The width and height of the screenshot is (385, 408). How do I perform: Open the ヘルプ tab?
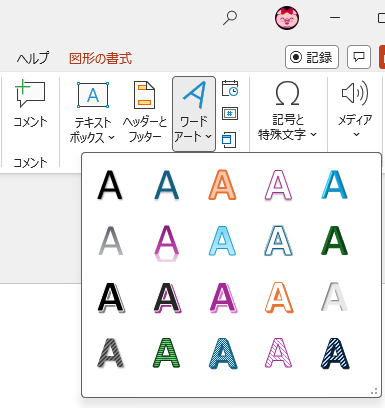(x=33, y=58)
